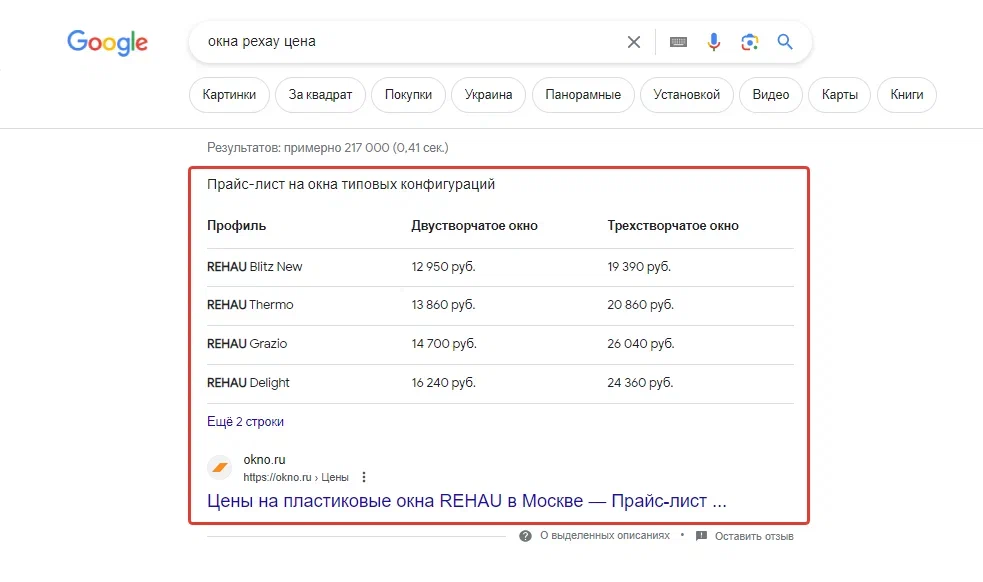Screen dimensions: 983x582
Task: Click the 'REHAU Grazio' row label
Action: [x=247, y=344]
